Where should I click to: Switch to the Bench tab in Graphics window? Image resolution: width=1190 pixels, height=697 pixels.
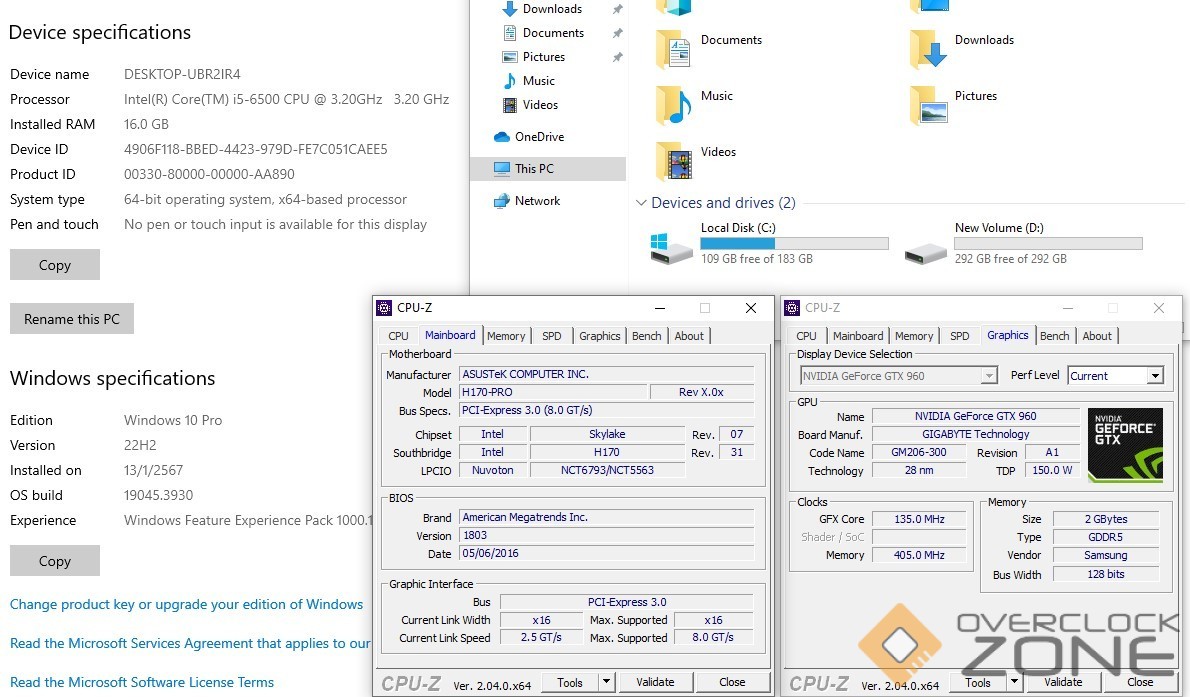click(1054, 336)
